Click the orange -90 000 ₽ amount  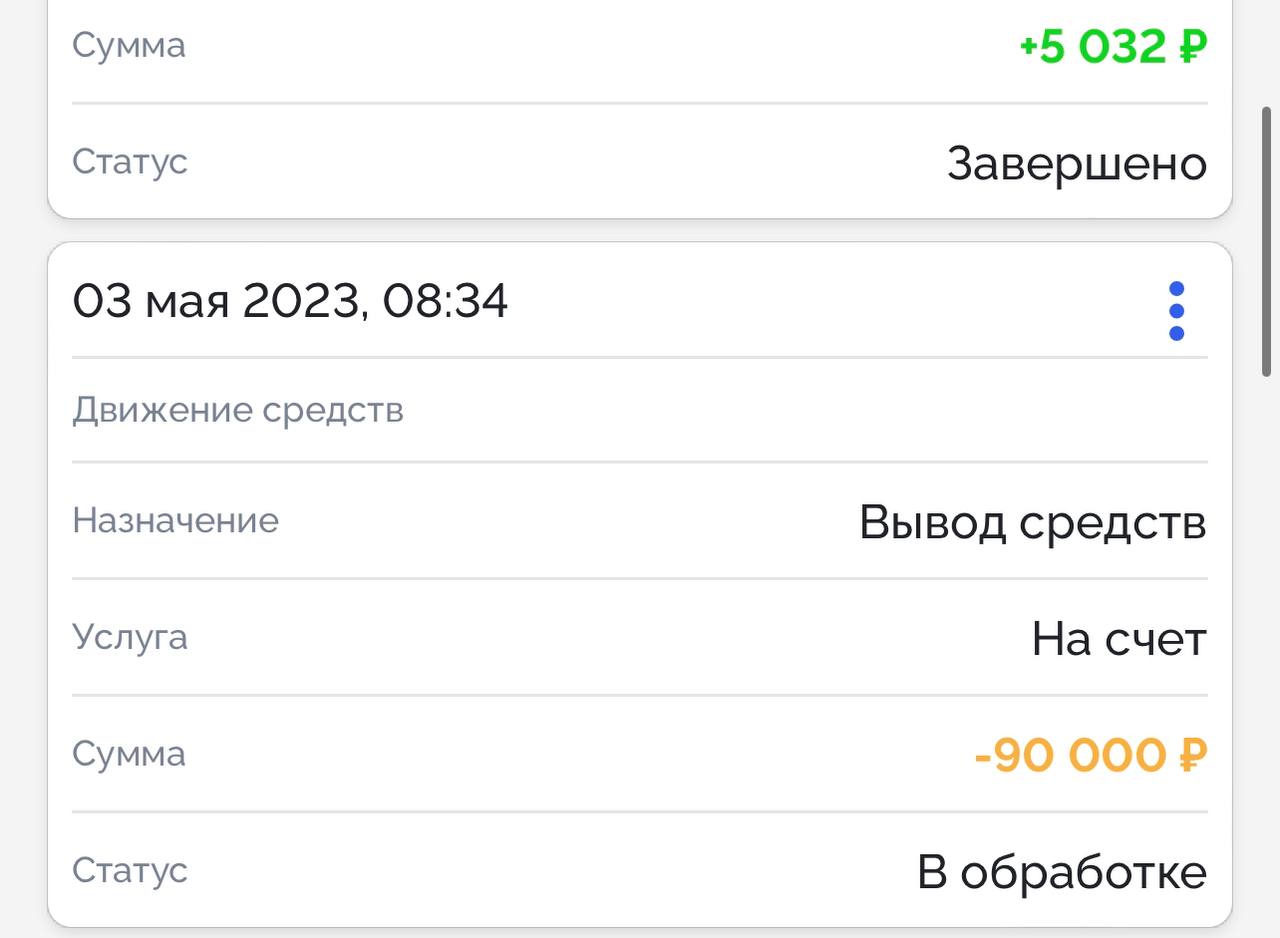click(x=1090, y=755)
